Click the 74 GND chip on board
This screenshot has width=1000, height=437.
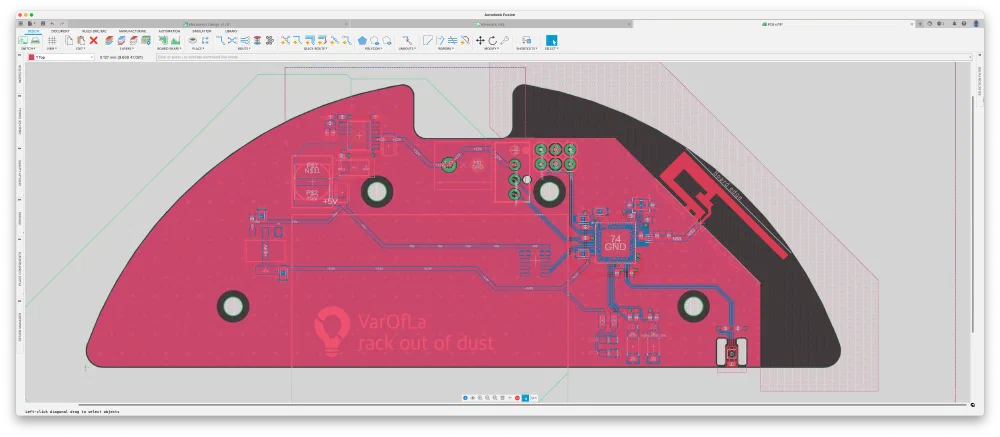click(615, 242)
